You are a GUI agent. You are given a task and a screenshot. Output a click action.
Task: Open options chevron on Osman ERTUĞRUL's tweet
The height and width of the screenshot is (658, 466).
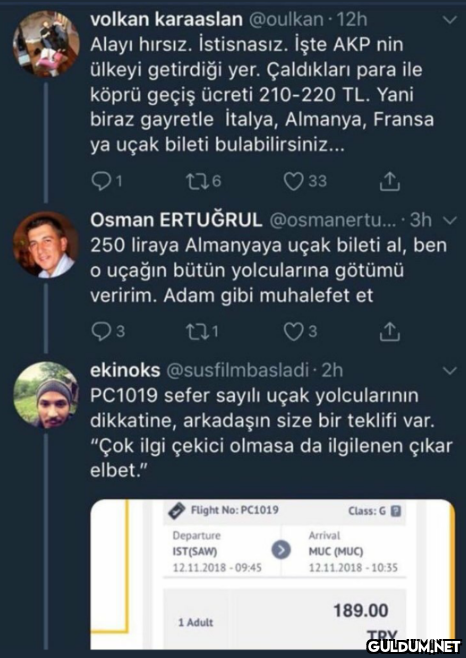(x=450, y=220)
